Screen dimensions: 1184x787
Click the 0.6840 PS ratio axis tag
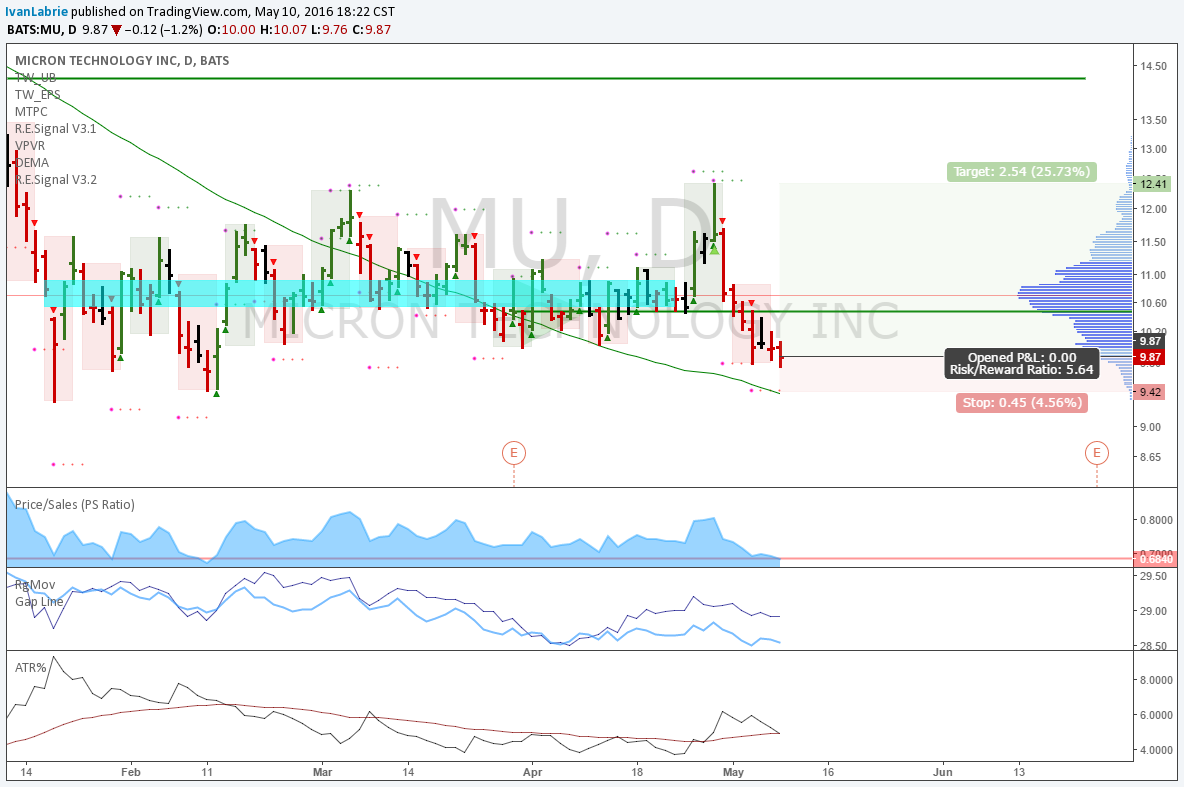point(1155,559)
